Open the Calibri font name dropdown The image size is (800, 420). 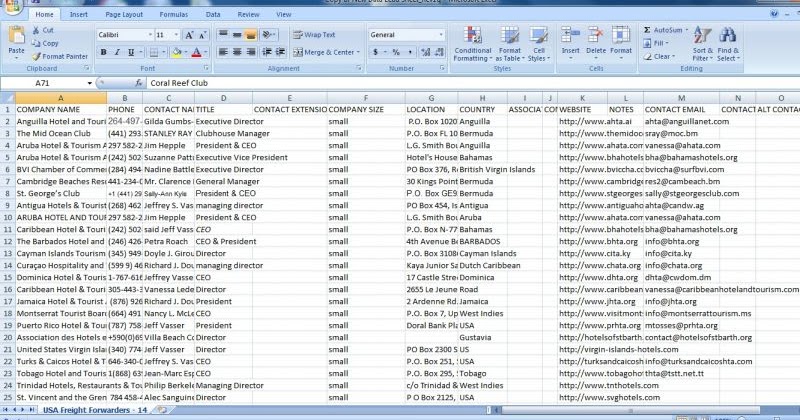[150, 35]
